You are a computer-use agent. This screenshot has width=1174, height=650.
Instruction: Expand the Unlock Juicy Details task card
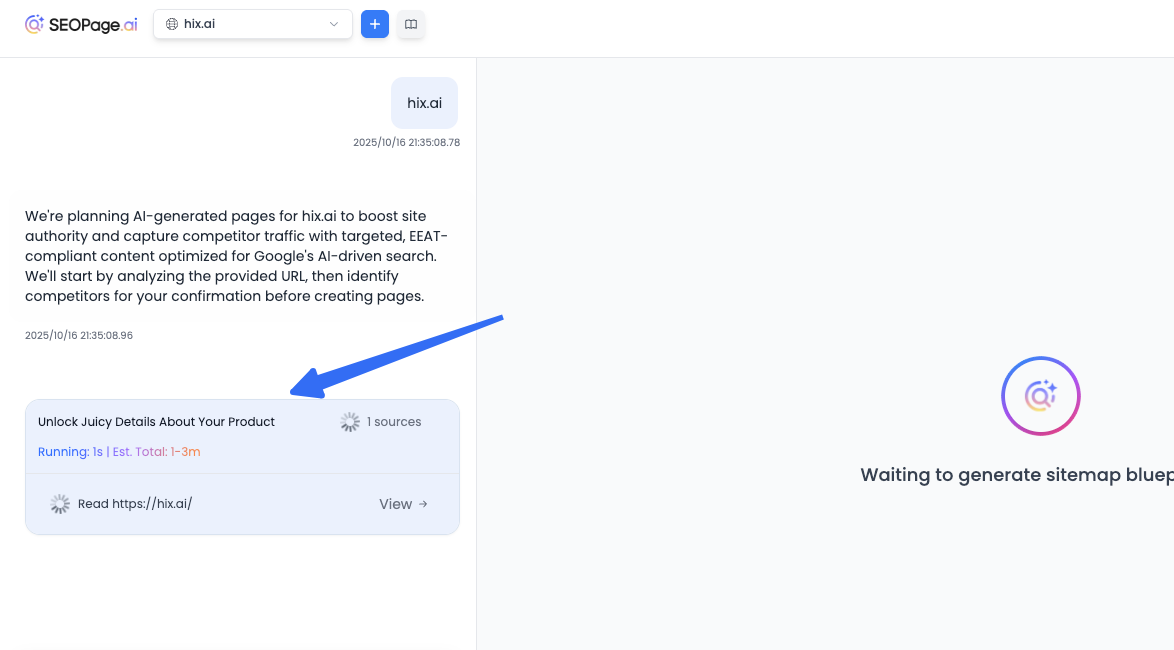156,422
